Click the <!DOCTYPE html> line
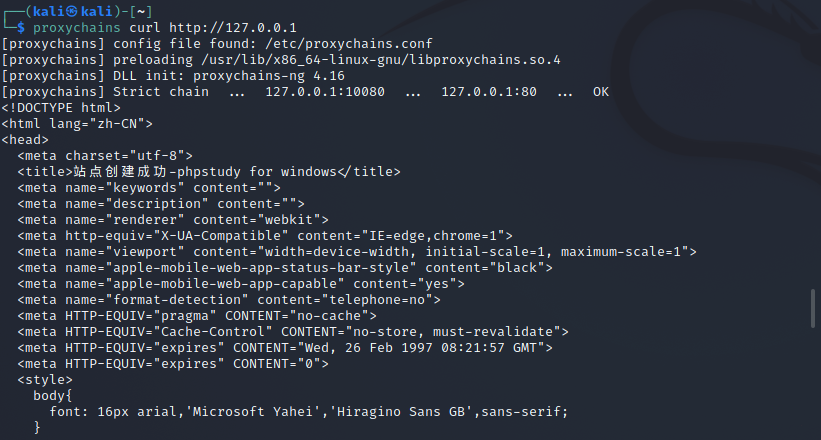Viewport: 821px width, 440px height. [61, 107]
